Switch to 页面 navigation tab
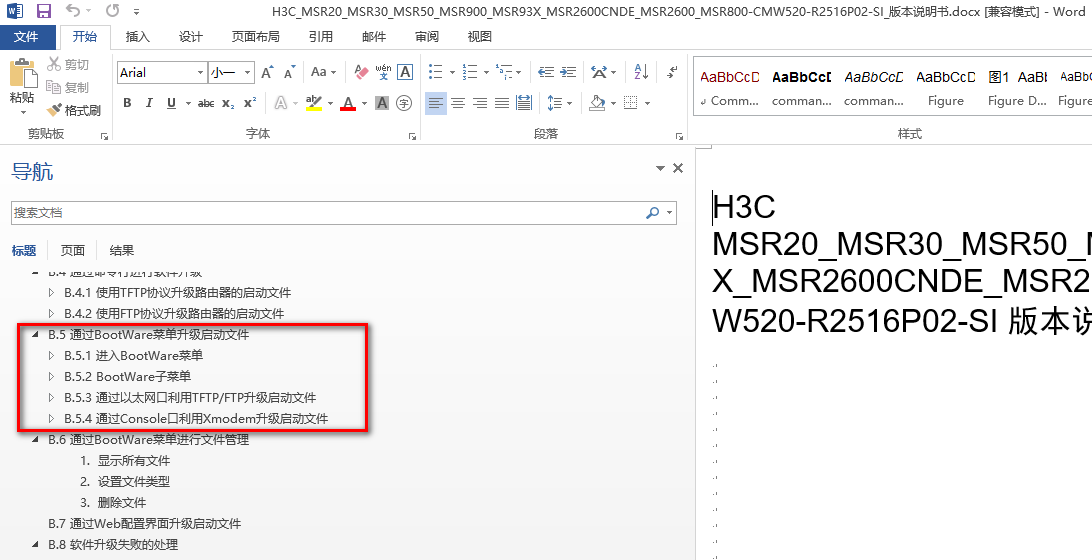The width and height of the screenshot is (1092, 560). 72,250
